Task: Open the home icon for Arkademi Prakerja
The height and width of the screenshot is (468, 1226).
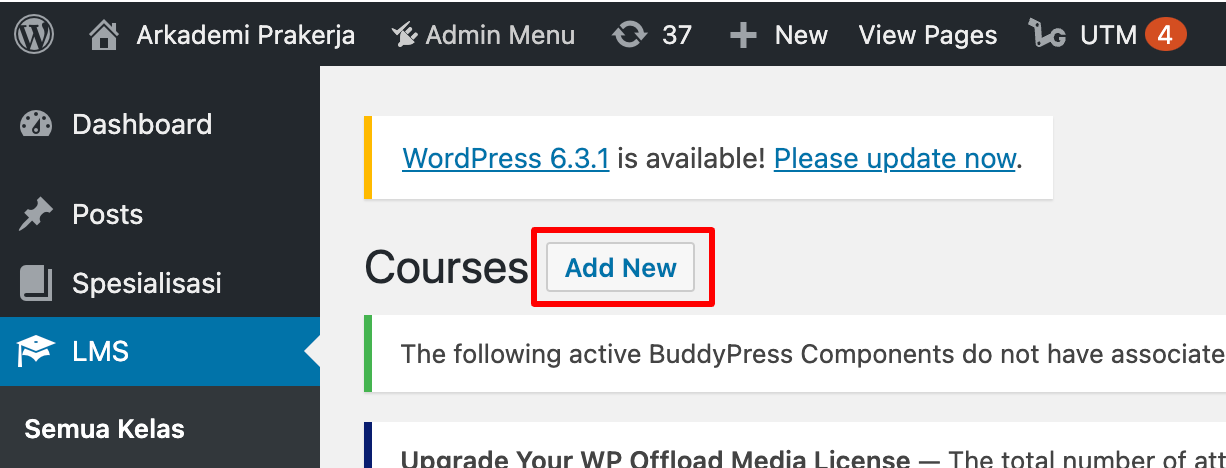Action: coord(104,35)
